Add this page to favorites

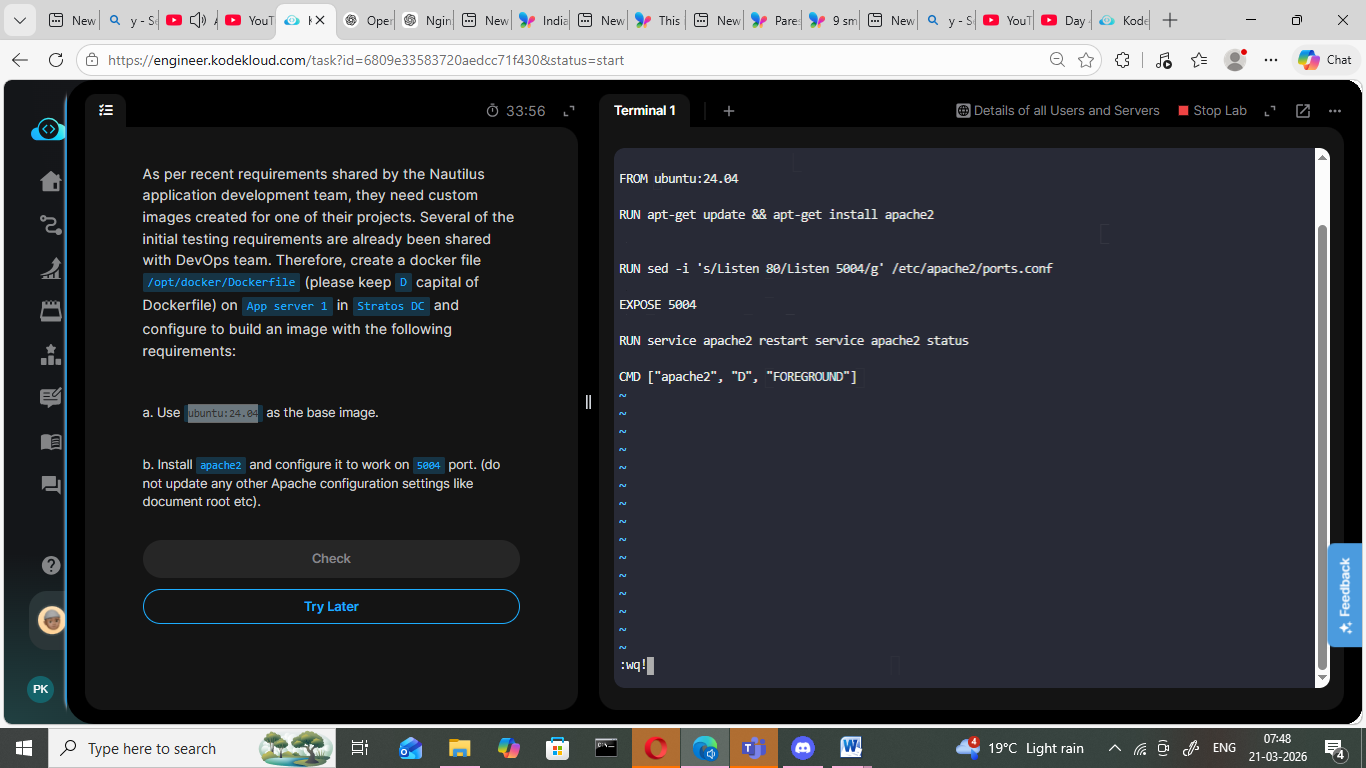click(1086, 60)
